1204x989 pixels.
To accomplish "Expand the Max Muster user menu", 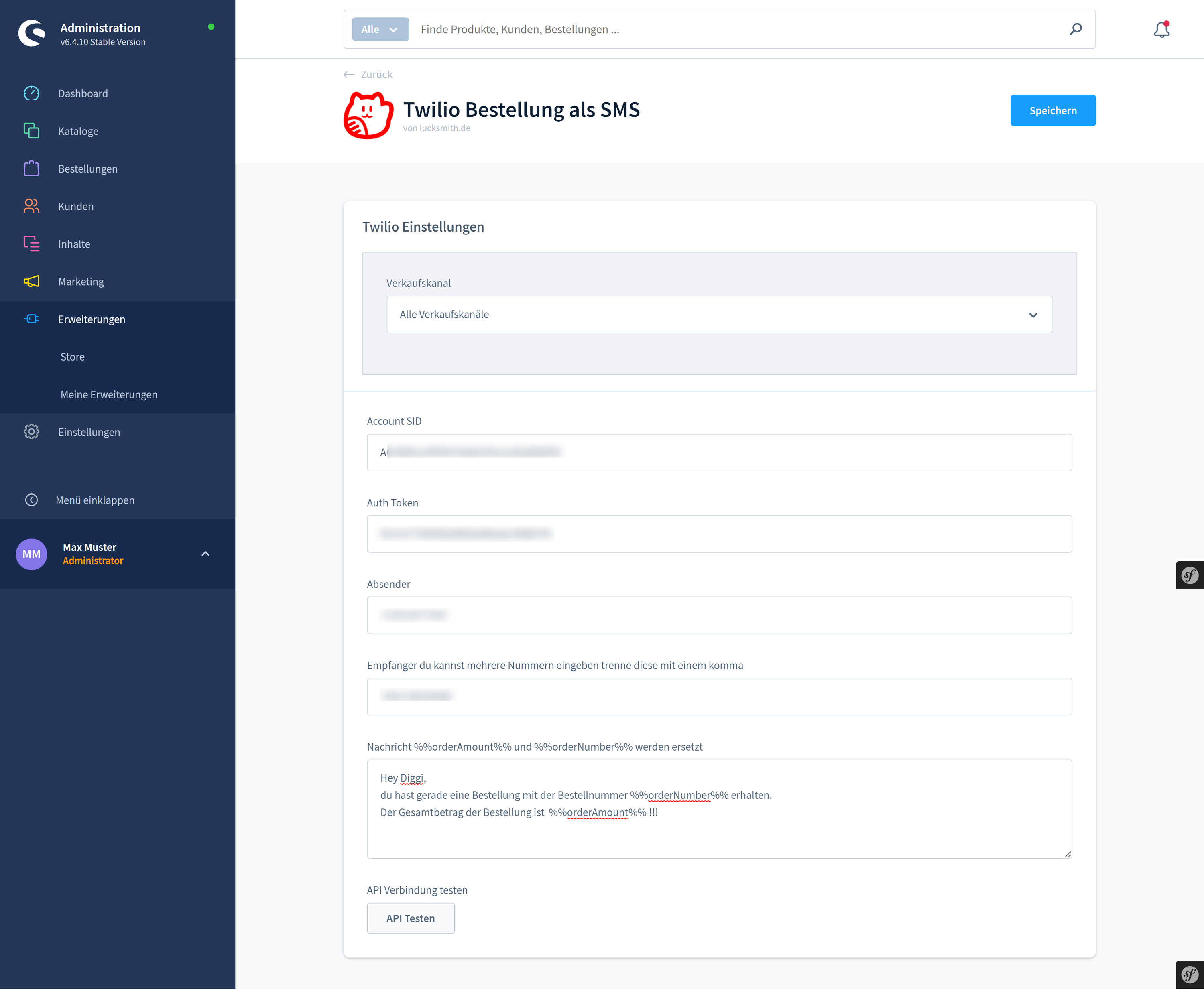I will [x=206, y=554].
